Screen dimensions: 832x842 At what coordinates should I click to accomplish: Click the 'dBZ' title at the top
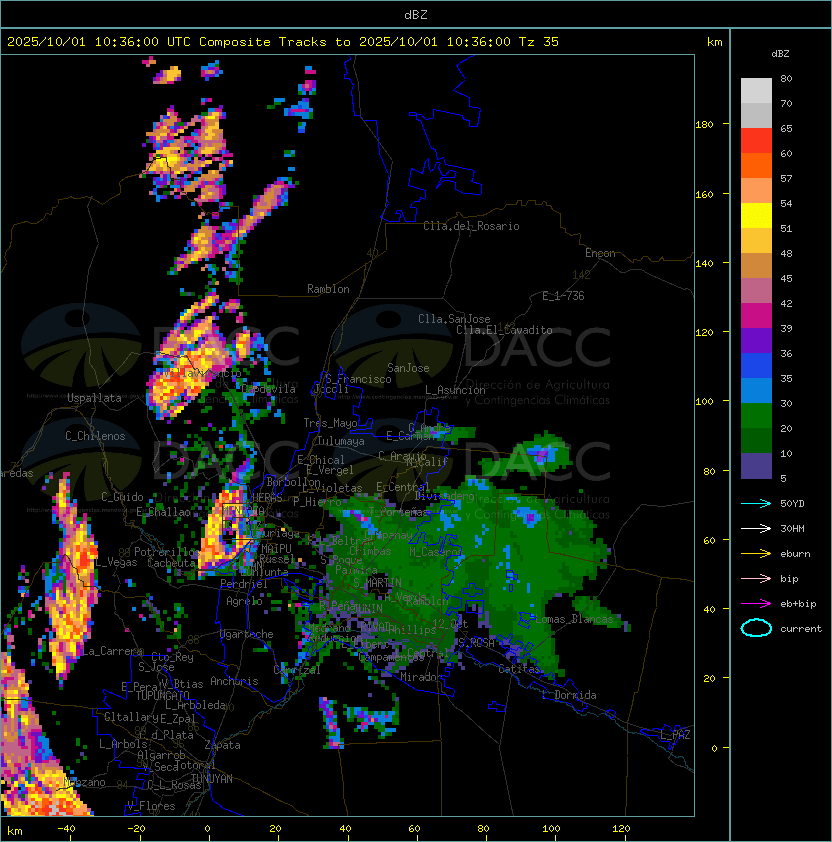(x=416, y=15)
